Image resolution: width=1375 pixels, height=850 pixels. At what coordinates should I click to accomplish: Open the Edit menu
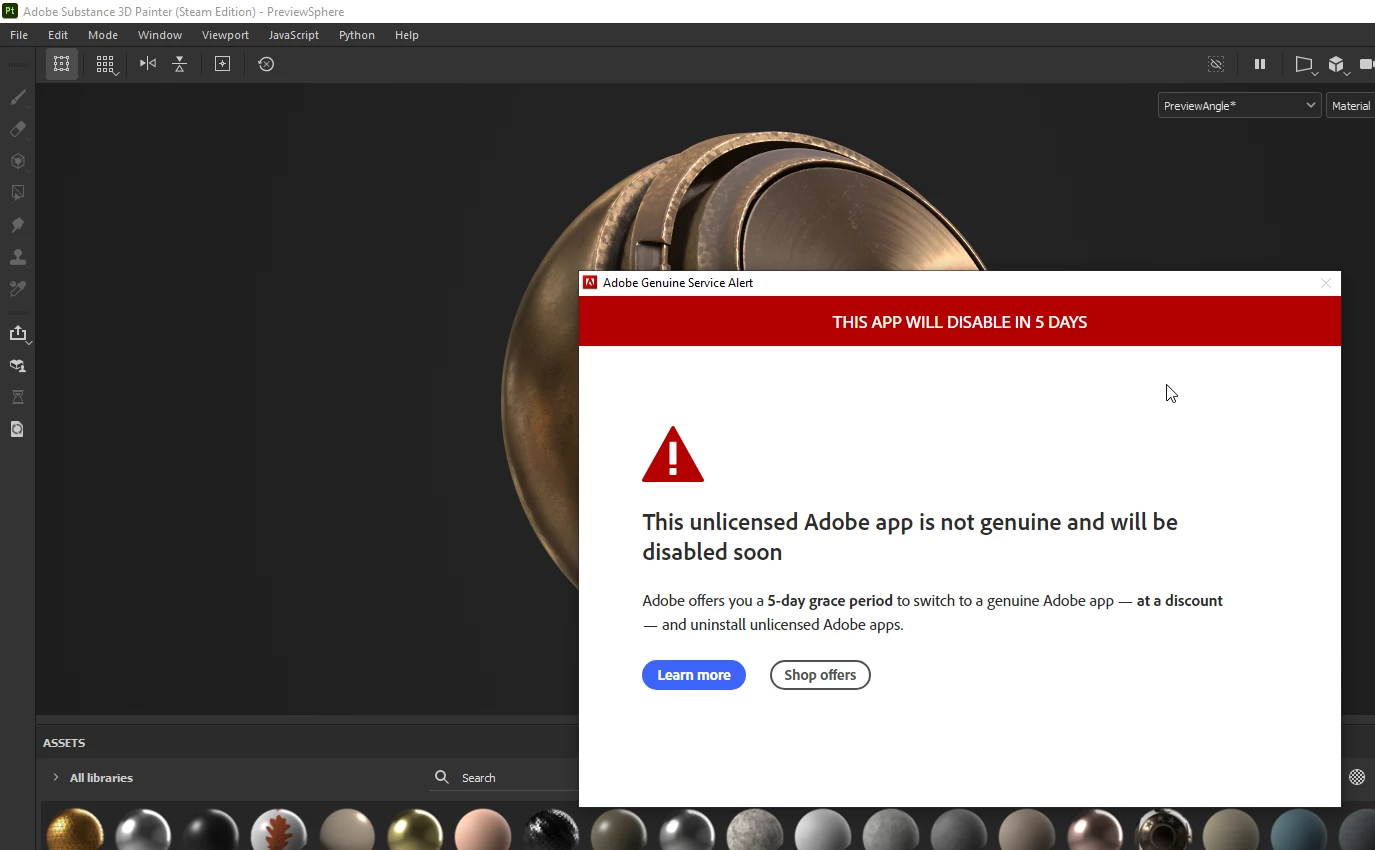point(58,35)
